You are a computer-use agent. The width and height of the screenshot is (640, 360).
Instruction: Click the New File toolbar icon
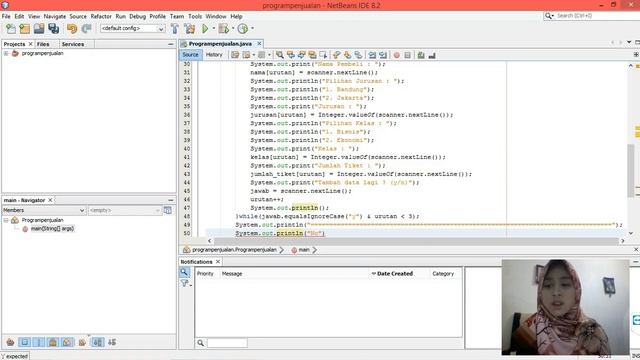tap(11, 29)
